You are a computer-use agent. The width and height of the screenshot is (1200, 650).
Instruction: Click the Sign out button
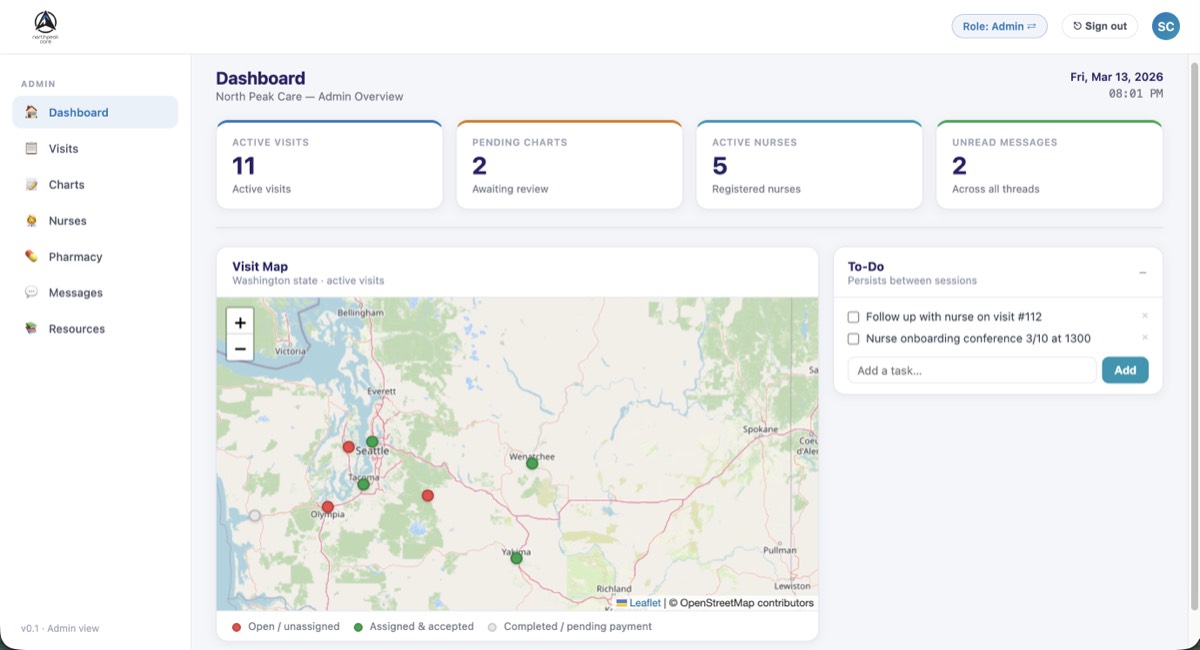pyautogui.click(x=1099, y=25)
